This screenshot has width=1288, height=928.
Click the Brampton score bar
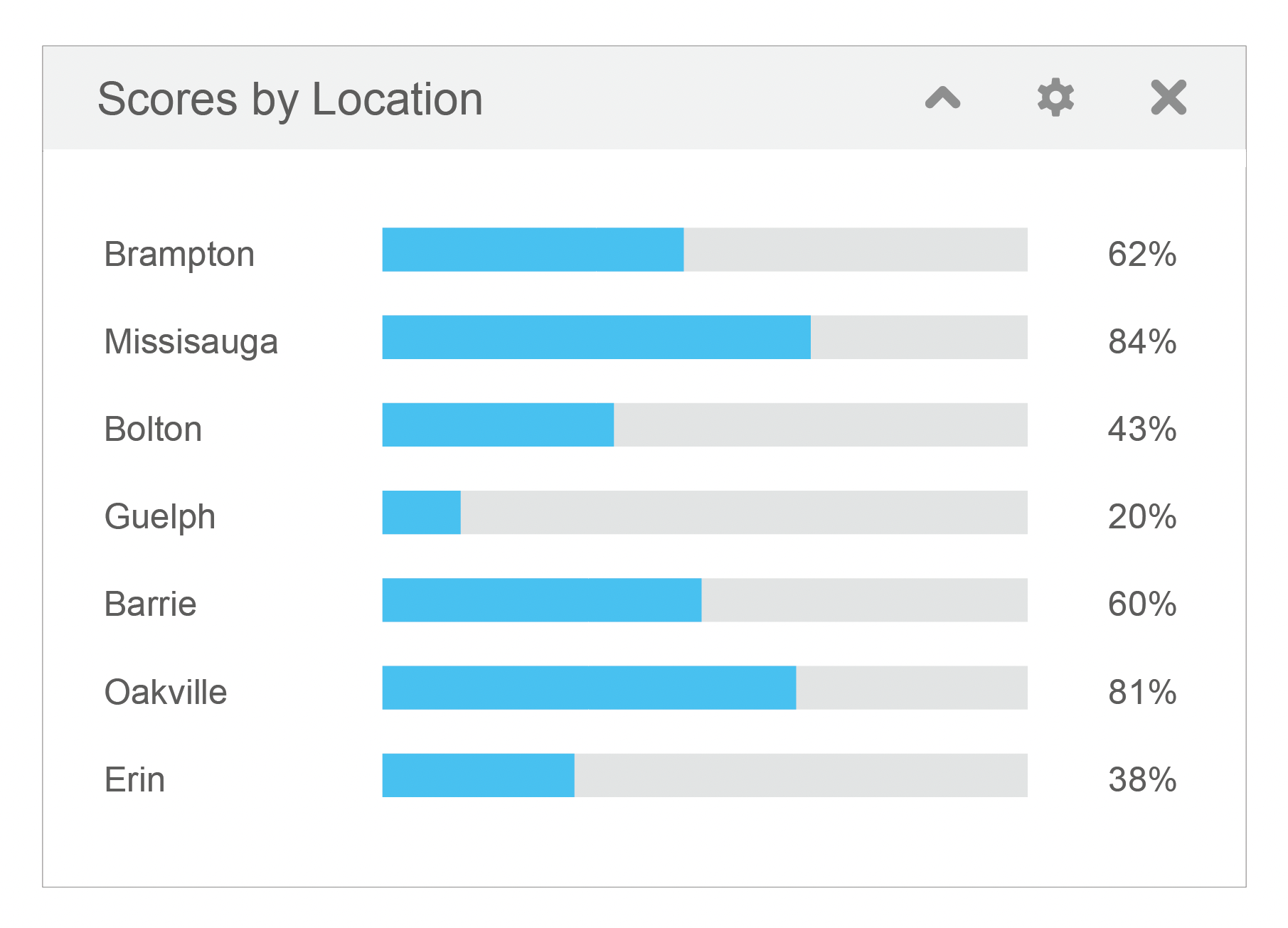(704, 250)
